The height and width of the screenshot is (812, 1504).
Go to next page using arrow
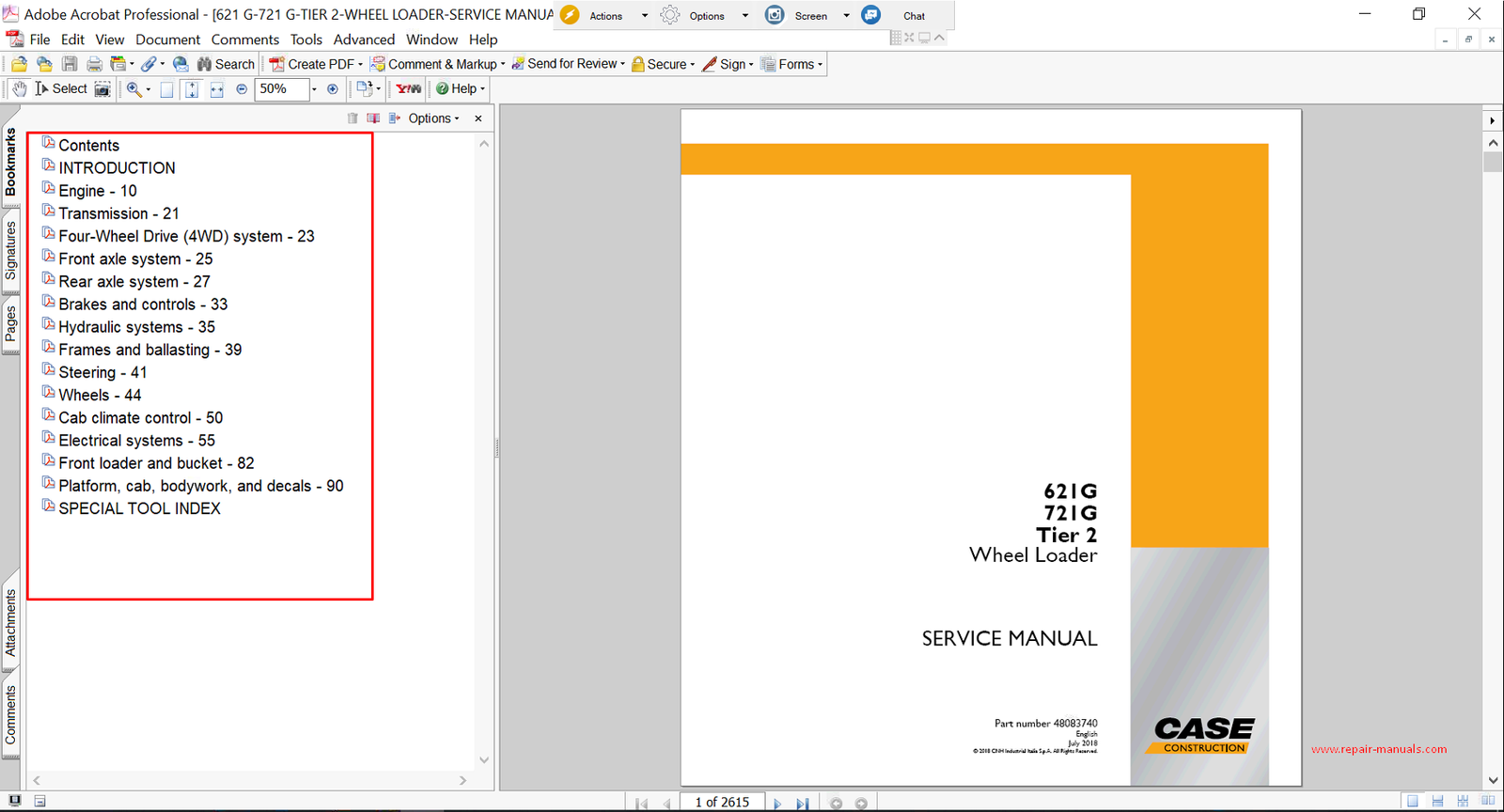click(x=777, y=803)
